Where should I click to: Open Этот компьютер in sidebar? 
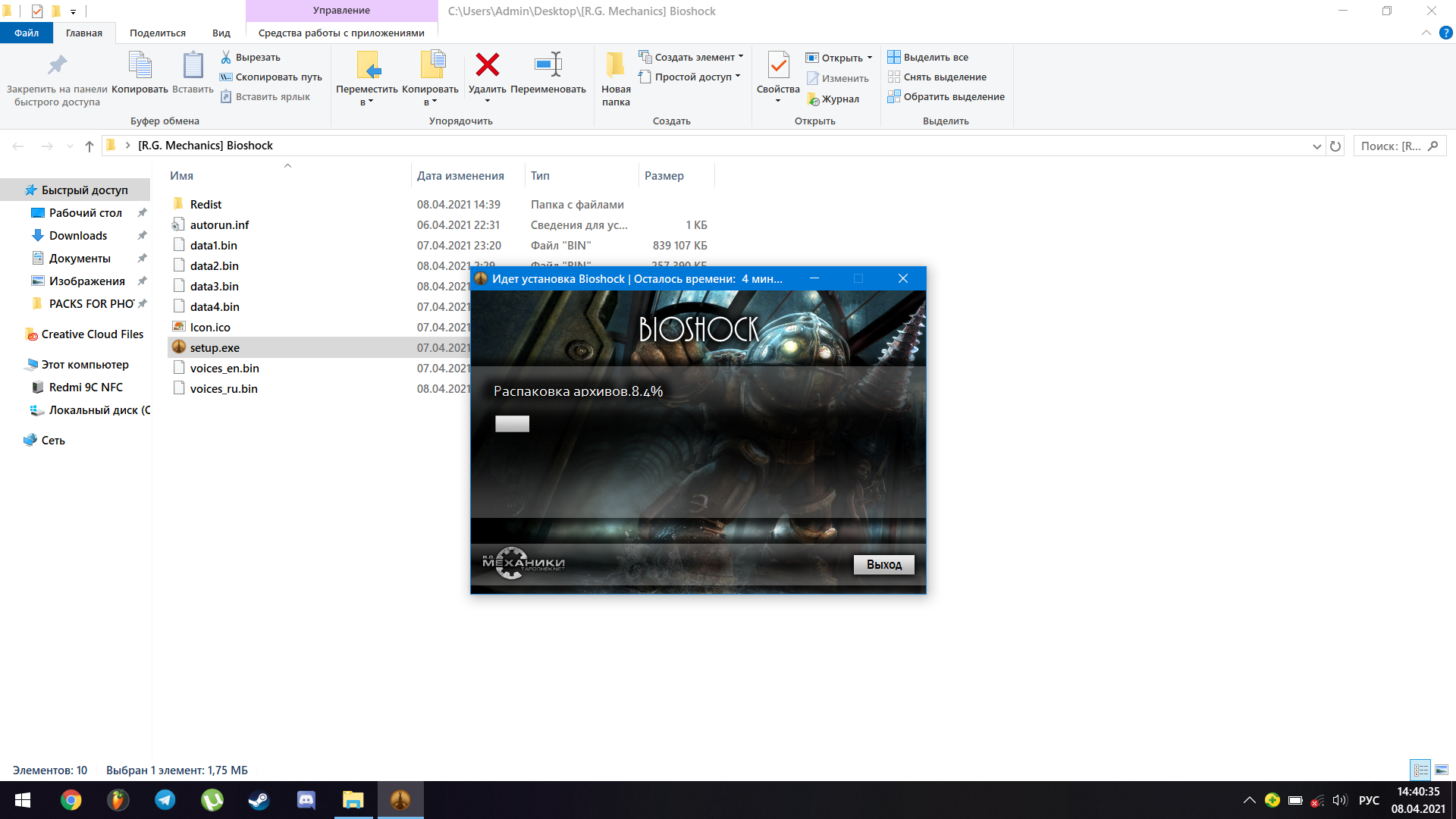(x=85, y=365)
